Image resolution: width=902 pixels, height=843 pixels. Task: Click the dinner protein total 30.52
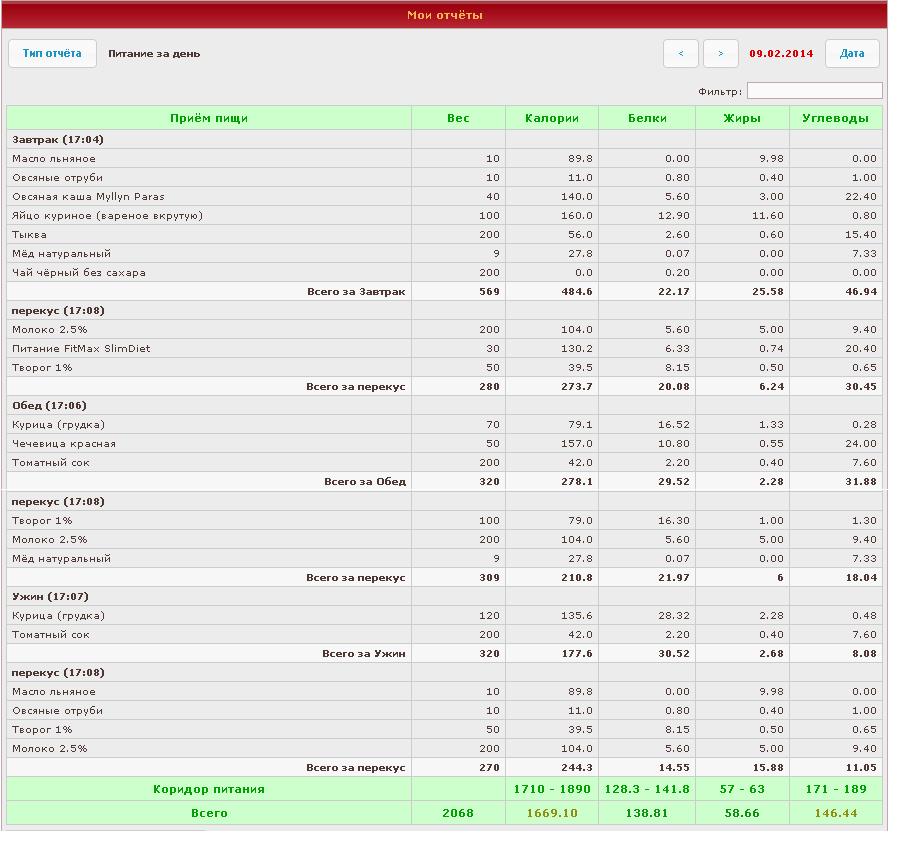pos(674,654)
